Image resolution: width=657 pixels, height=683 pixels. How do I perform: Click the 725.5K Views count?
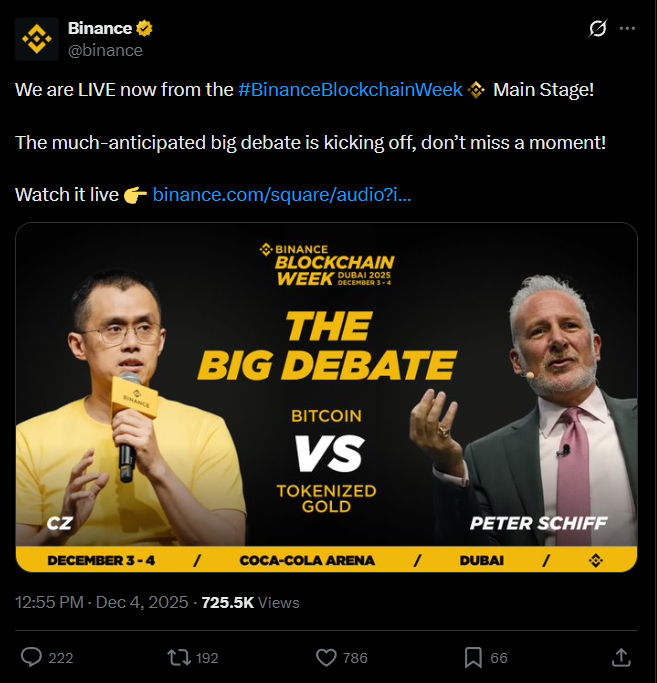[250, 602]
